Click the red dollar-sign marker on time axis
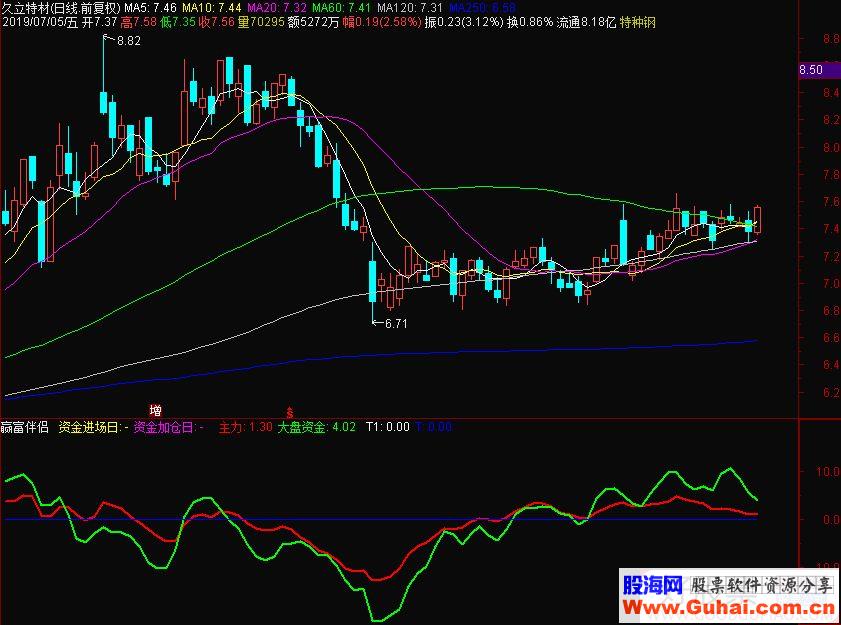Viewport: 841px width, 625px height. (x=290, y=412)
